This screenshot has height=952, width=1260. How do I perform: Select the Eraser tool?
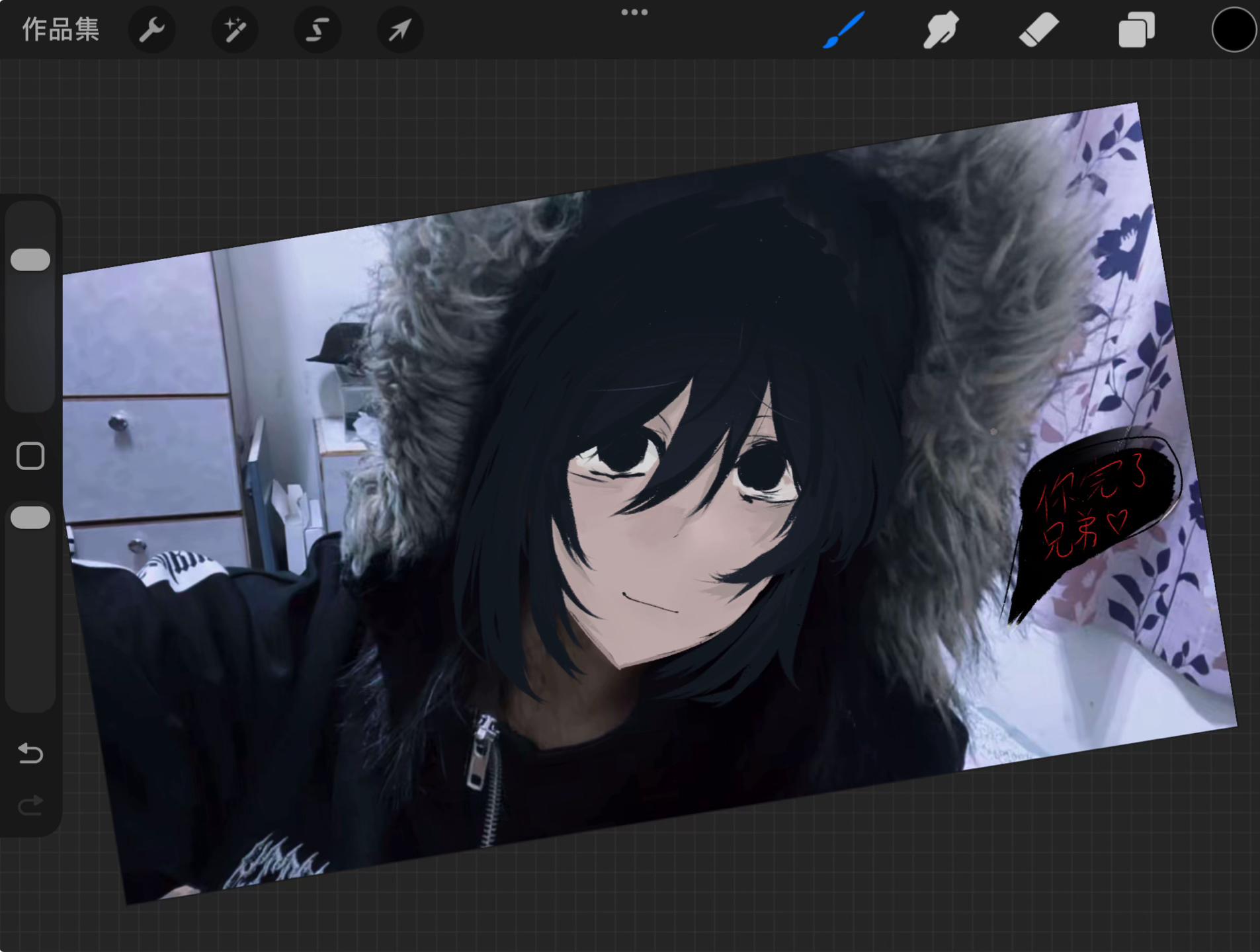pos(1038,30)
